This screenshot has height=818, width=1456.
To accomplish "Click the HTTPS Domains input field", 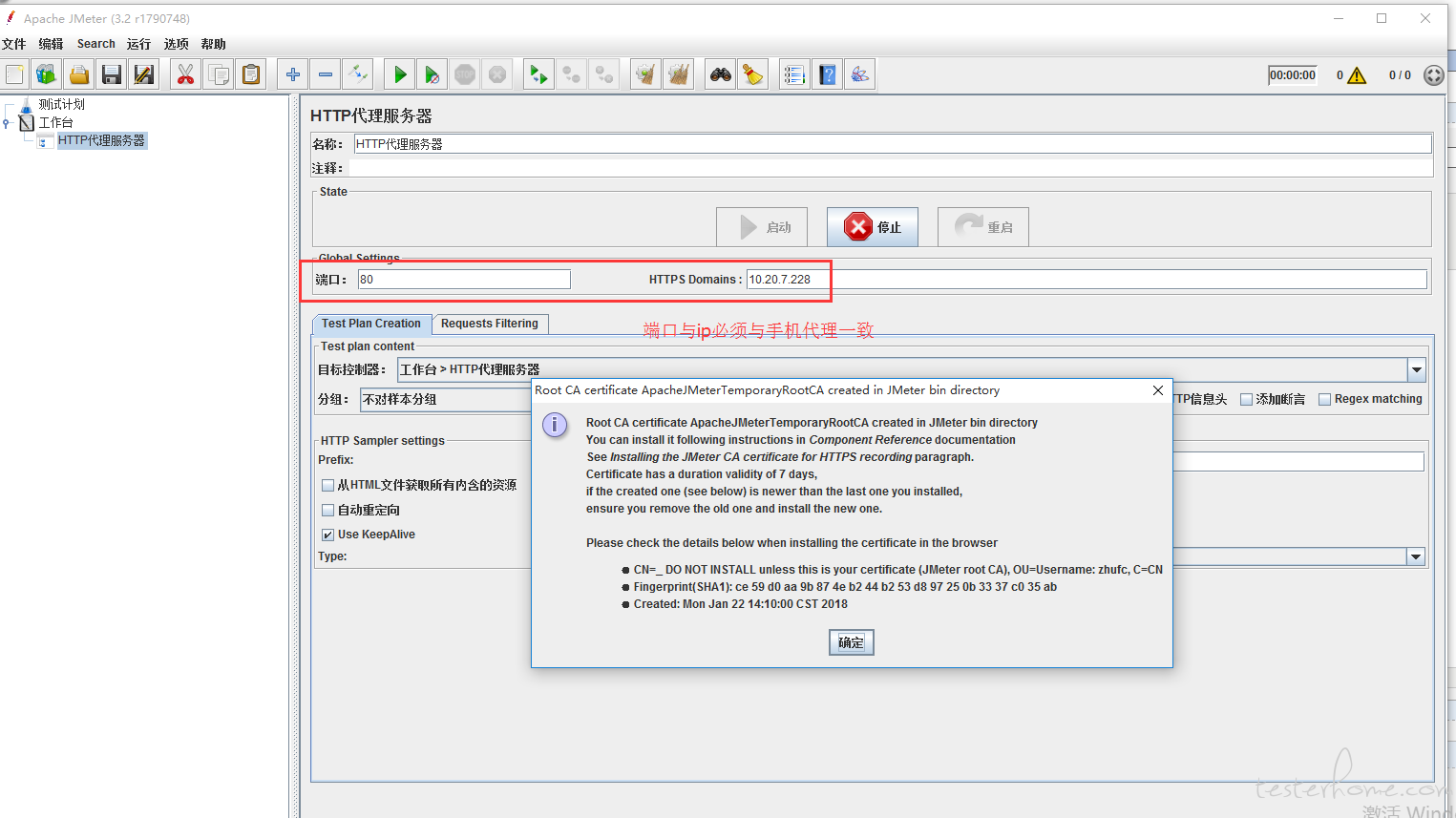I will (1087, 279).
